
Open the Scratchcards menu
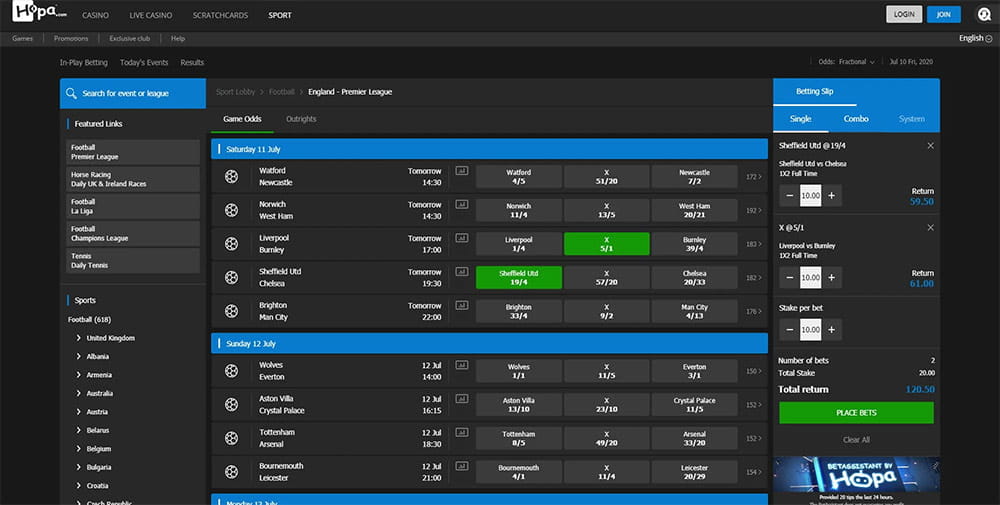pos(220,15)
